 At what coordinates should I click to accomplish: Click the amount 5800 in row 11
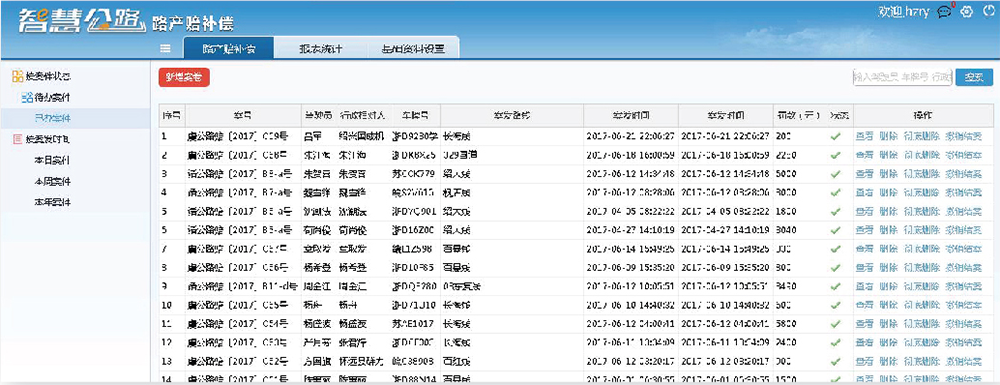click(x=787, y=324)
